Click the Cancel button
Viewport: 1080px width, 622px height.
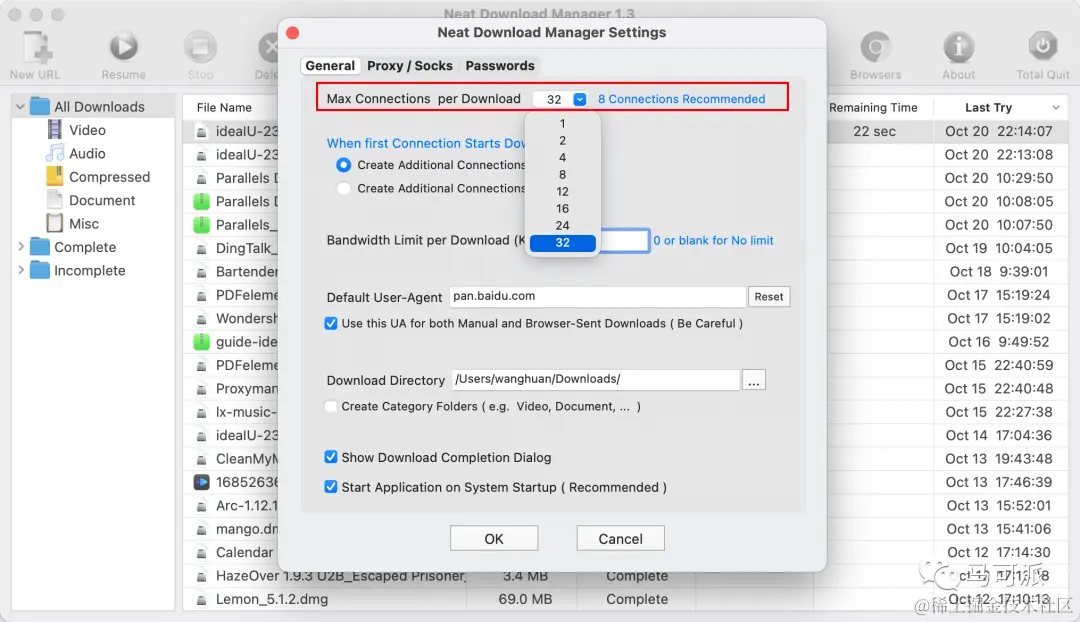coord(621,539)
